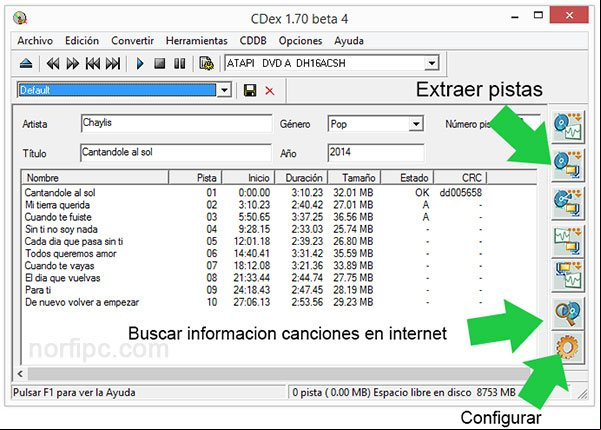This screenshot has height=430, width=601.
Task: Open the Edición menu
Action: point(82,41)
